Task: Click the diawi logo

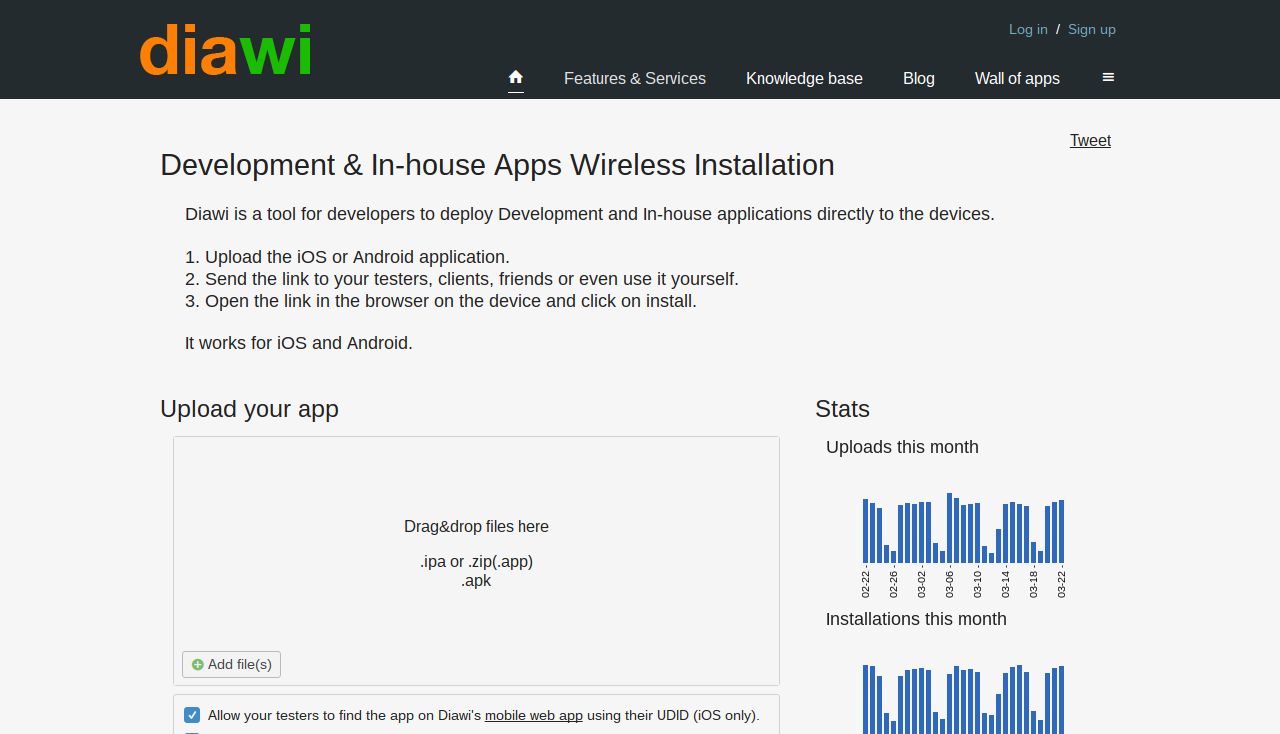Action: [x=226, y=50]
